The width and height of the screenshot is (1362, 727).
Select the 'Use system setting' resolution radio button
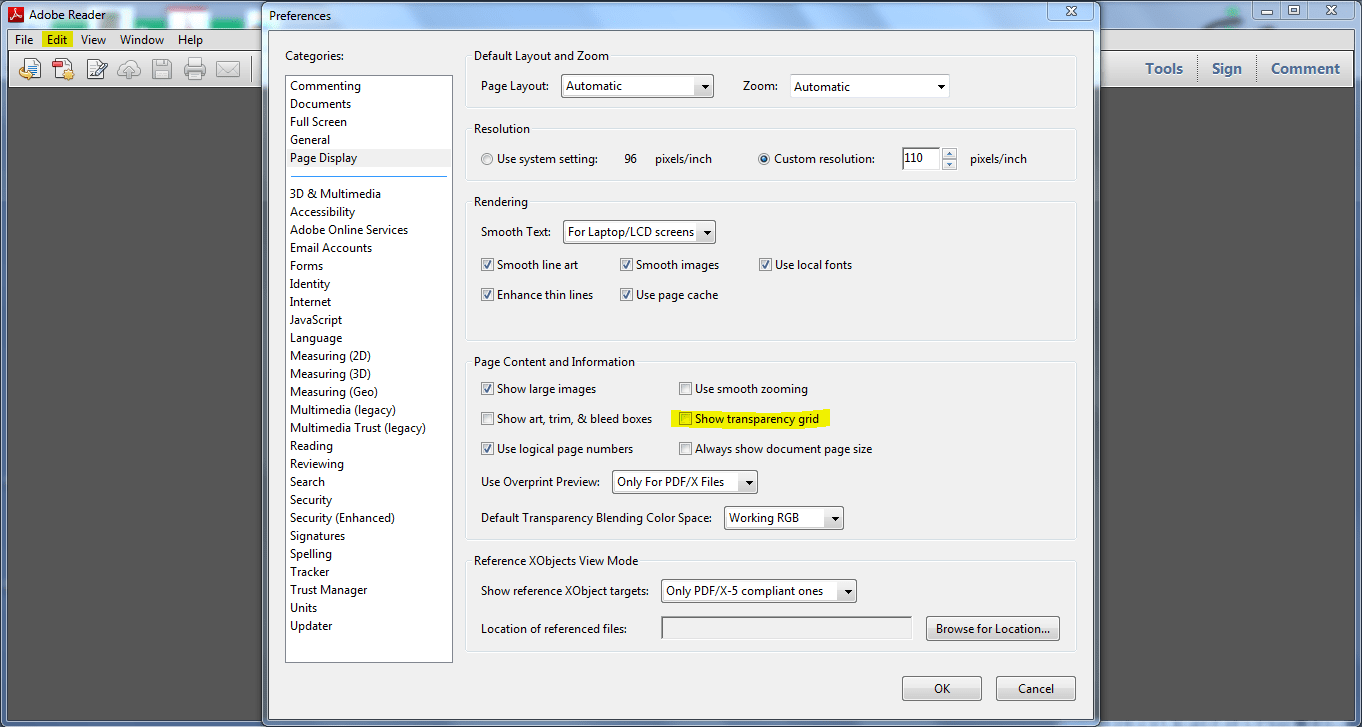[x=487, y=159]
